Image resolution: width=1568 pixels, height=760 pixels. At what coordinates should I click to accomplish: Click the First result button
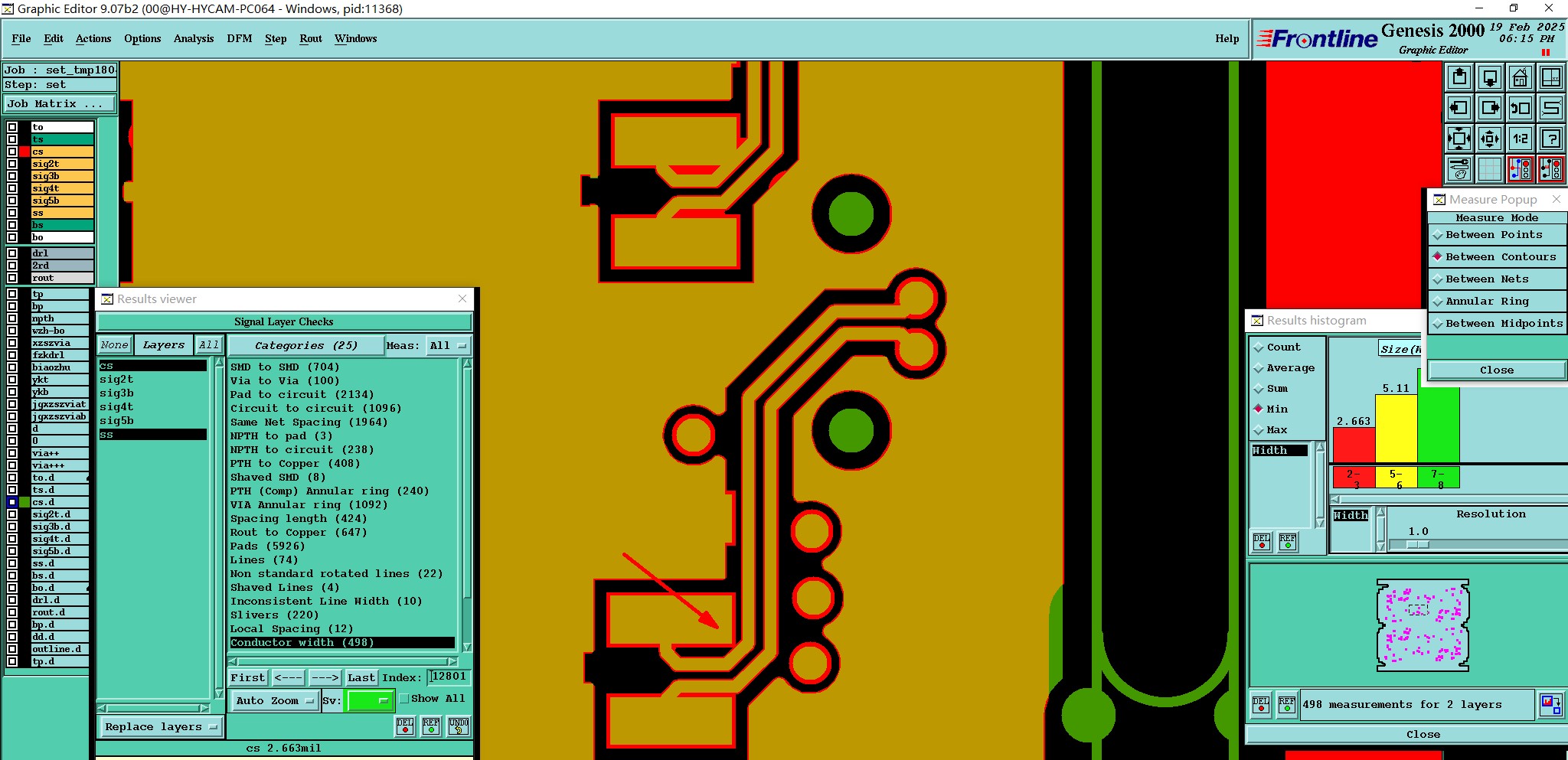[247, 678]
